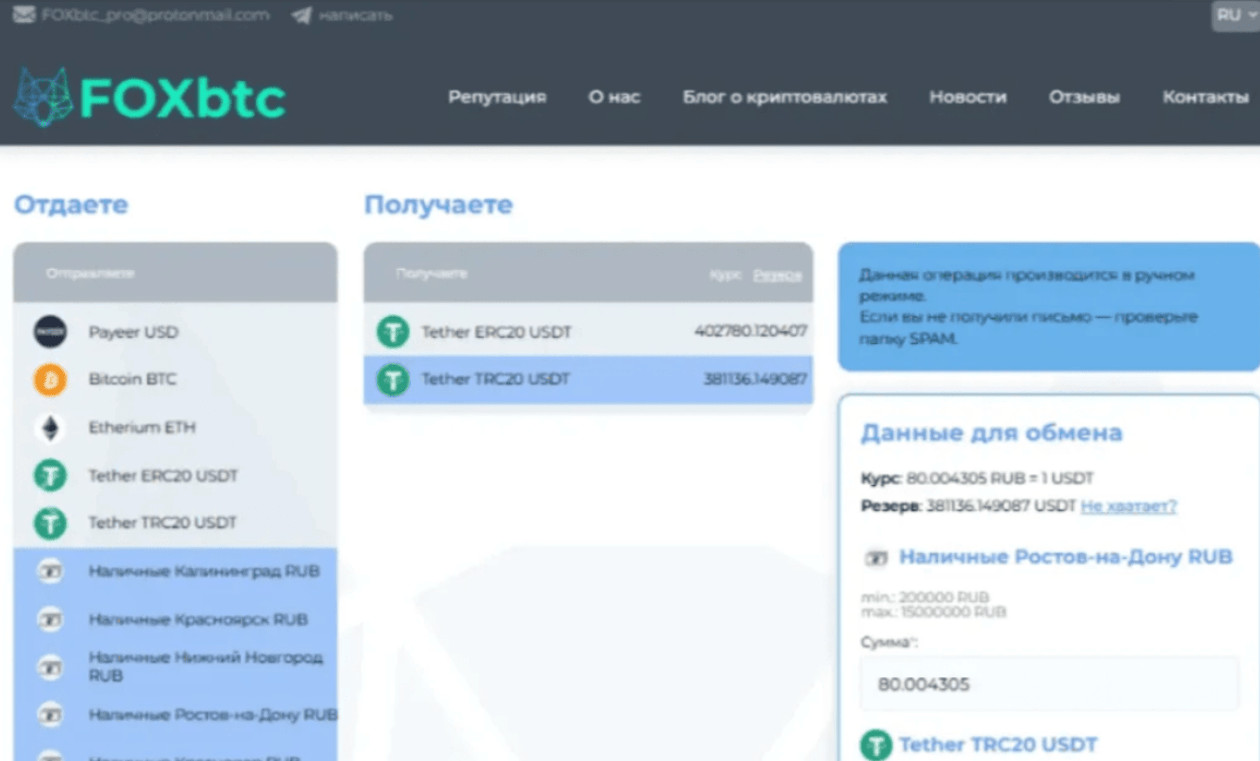The width and height of the screenshot is (1260, 761).
Task: Click the Не хватает? link
Action: [x=1129, y=506]
